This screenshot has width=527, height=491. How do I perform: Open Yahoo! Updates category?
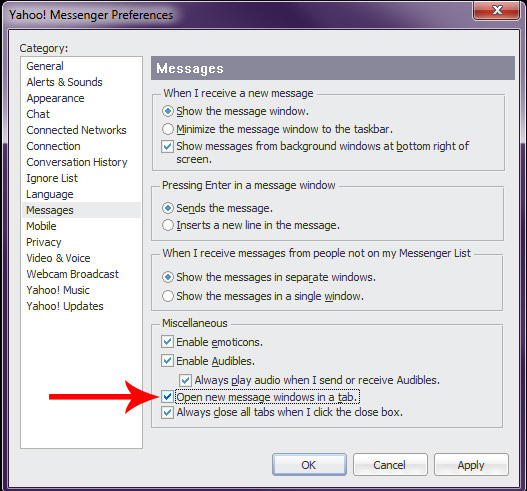coord(65,306)
